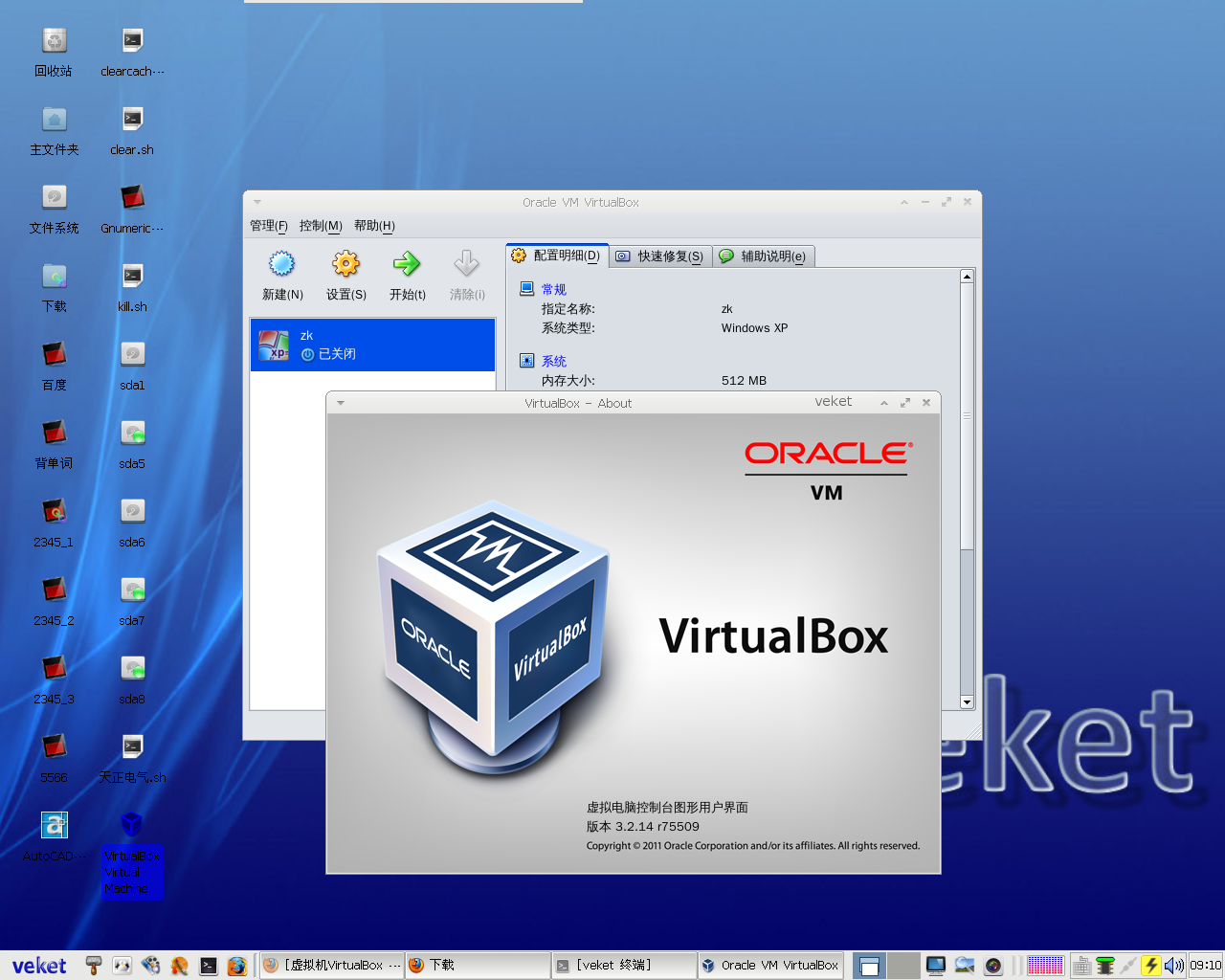Click the paint roller icon in taskbar
Screen dimensions: 1225x980
click(93, 966)
